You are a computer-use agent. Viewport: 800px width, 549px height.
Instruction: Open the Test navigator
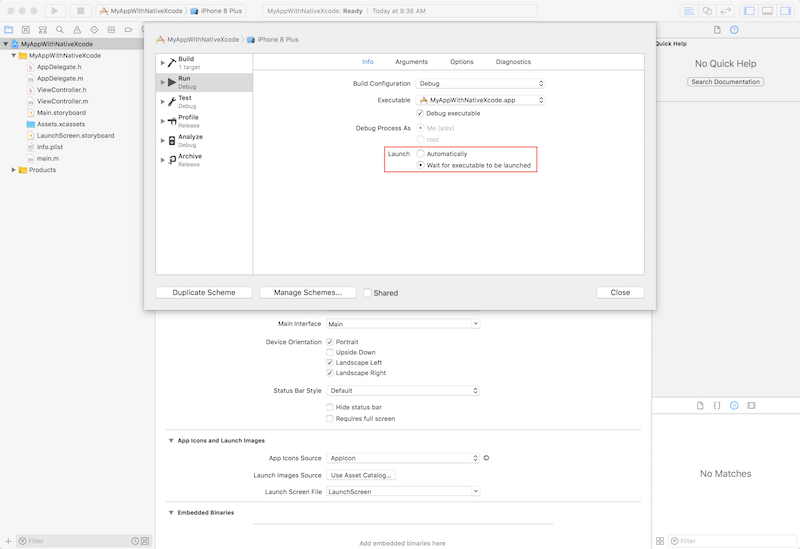point(94,30)
